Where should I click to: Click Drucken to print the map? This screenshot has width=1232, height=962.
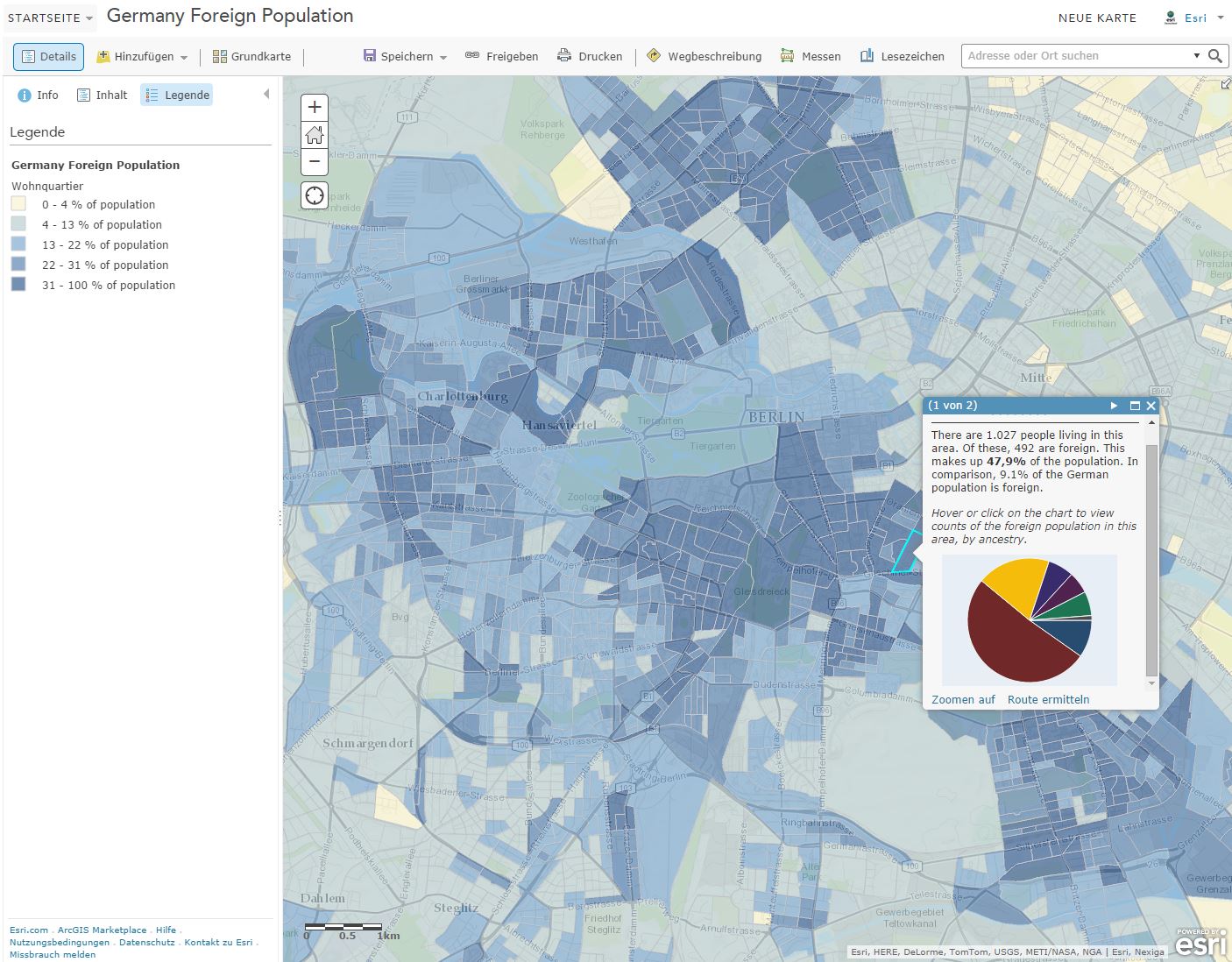590,56
